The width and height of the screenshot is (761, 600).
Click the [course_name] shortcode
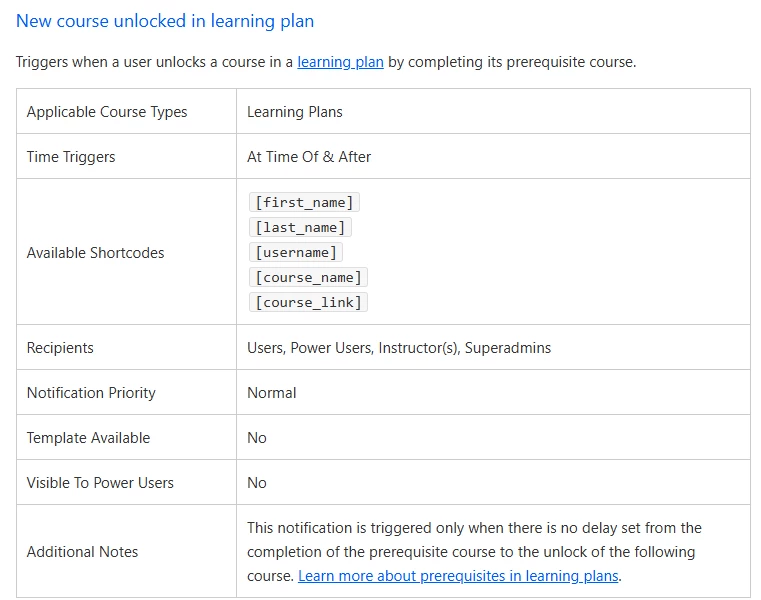tap(308, 277)
